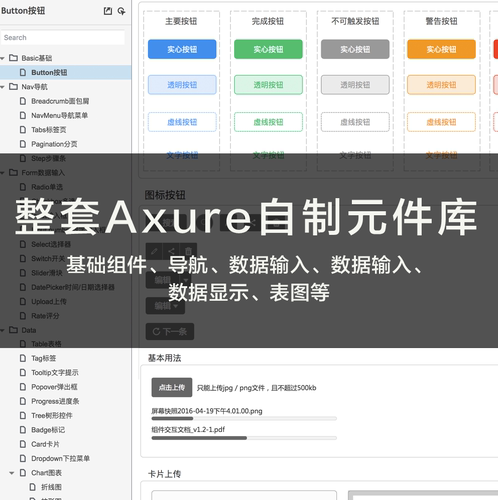Click the page icon beside Tooltip文字提示
The height and width of the screenshot is (500, 498).
23,373
